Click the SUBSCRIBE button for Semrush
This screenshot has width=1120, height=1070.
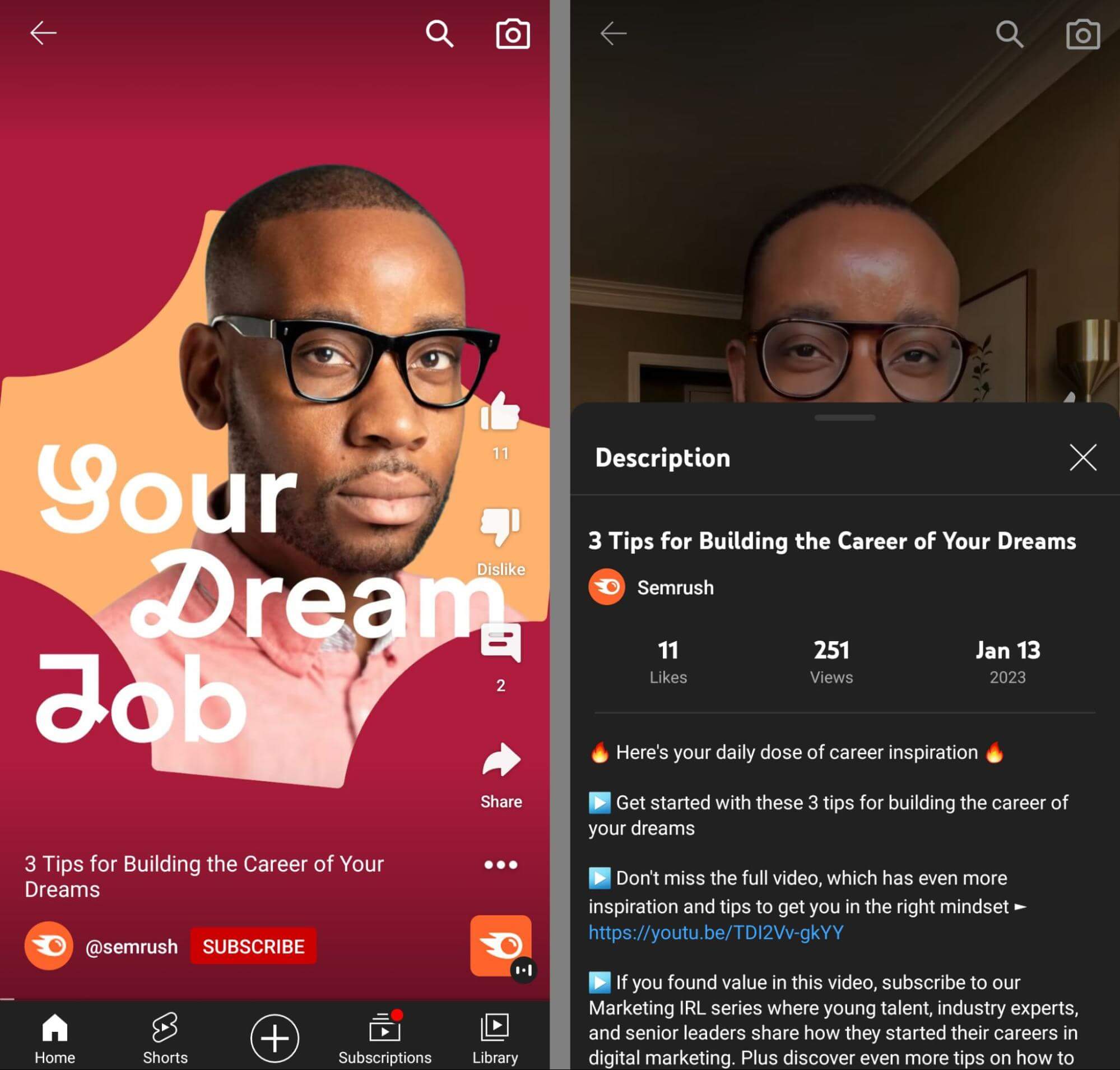[254, 945]
